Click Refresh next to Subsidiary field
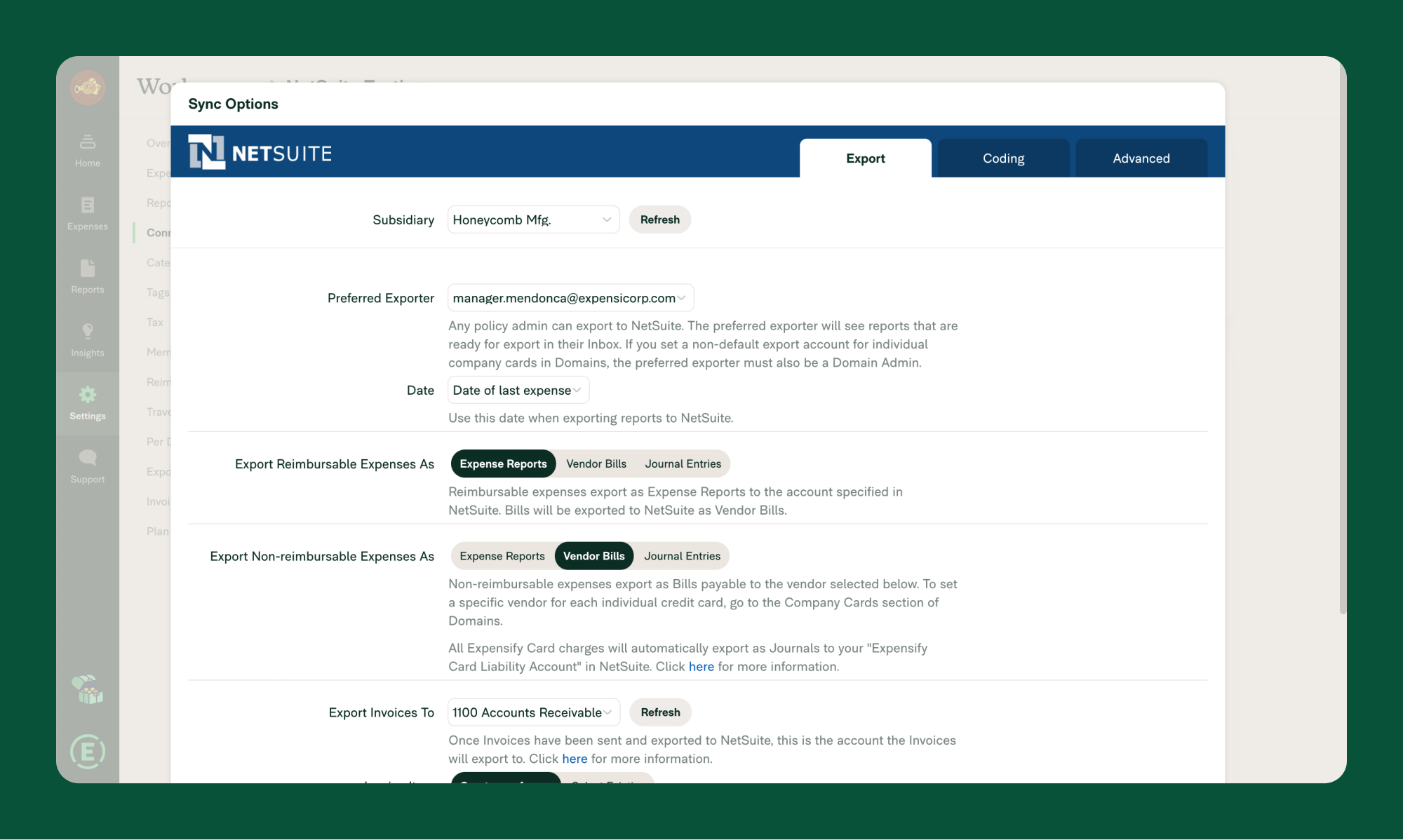Screen dimensions: 1403x840 point(659,219)
